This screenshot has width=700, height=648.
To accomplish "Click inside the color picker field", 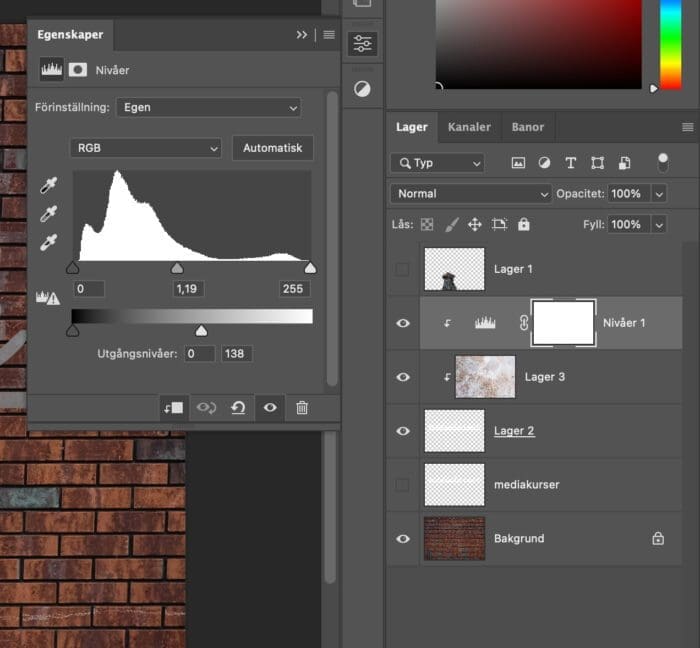I will [538, 44].
